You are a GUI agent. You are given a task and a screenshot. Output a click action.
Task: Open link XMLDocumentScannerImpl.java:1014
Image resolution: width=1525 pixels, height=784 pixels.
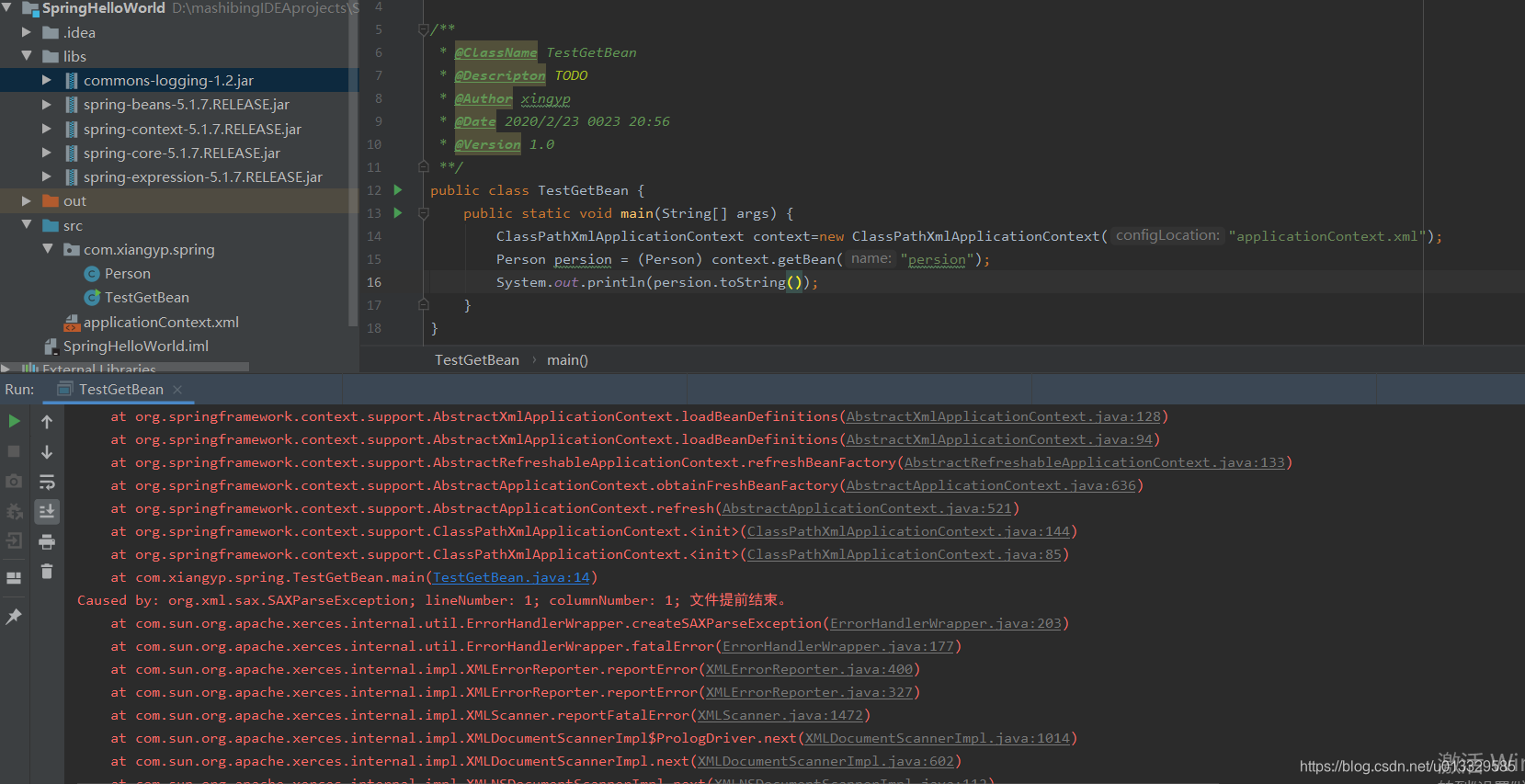pos(938,738)
